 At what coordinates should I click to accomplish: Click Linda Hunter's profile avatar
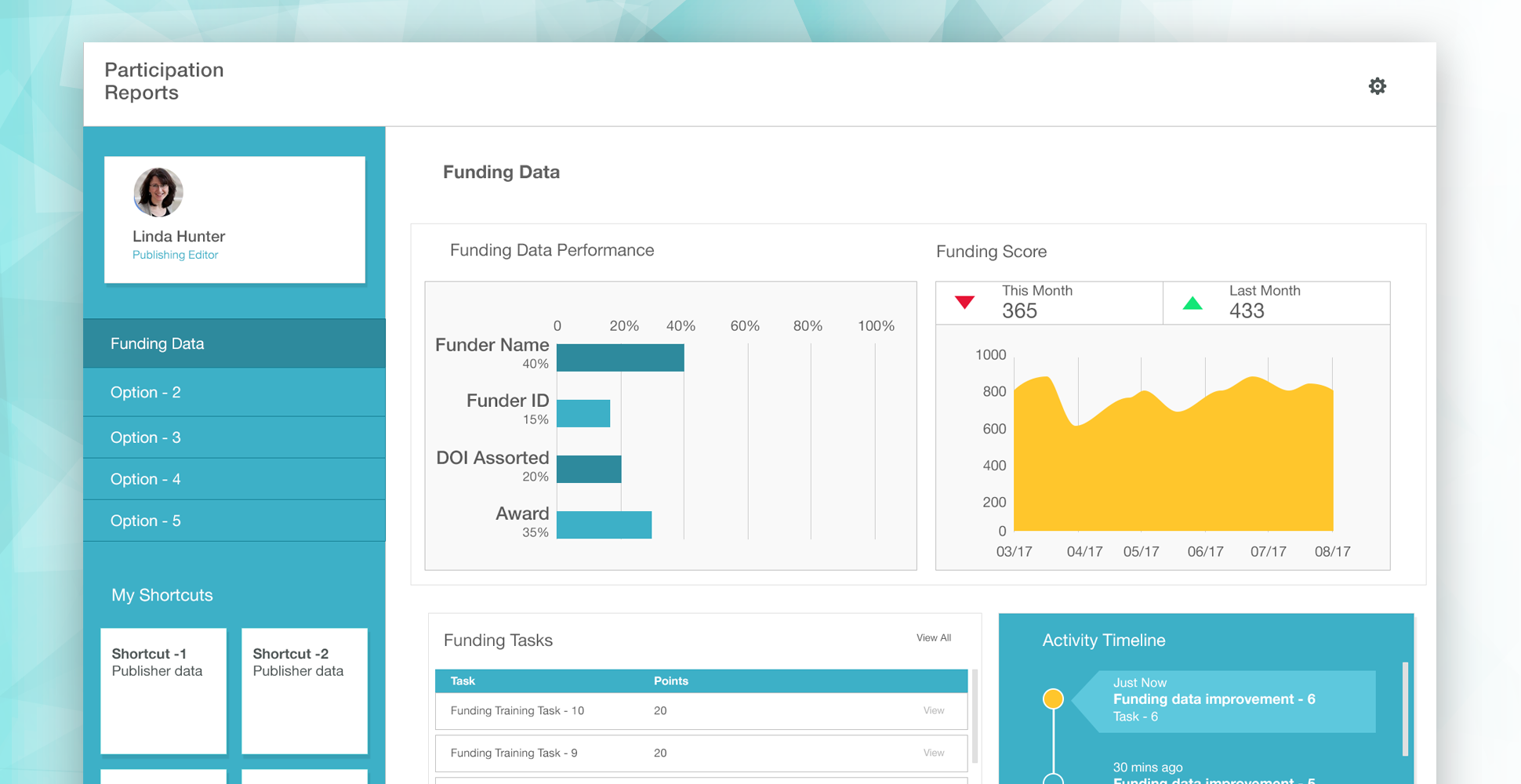pos(158,192)
